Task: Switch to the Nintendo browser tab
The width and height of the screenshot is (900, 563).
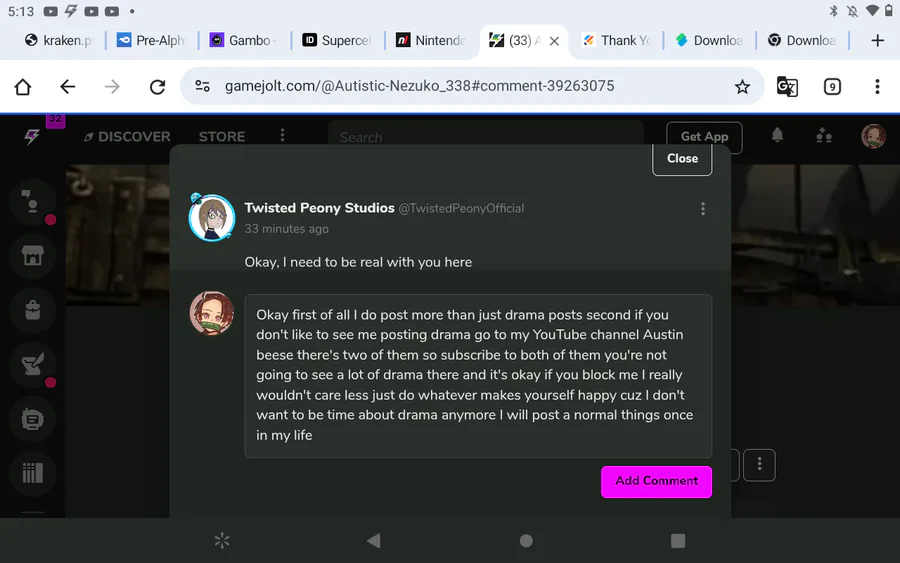Action: pyautogui.click(x=431, y=40)
